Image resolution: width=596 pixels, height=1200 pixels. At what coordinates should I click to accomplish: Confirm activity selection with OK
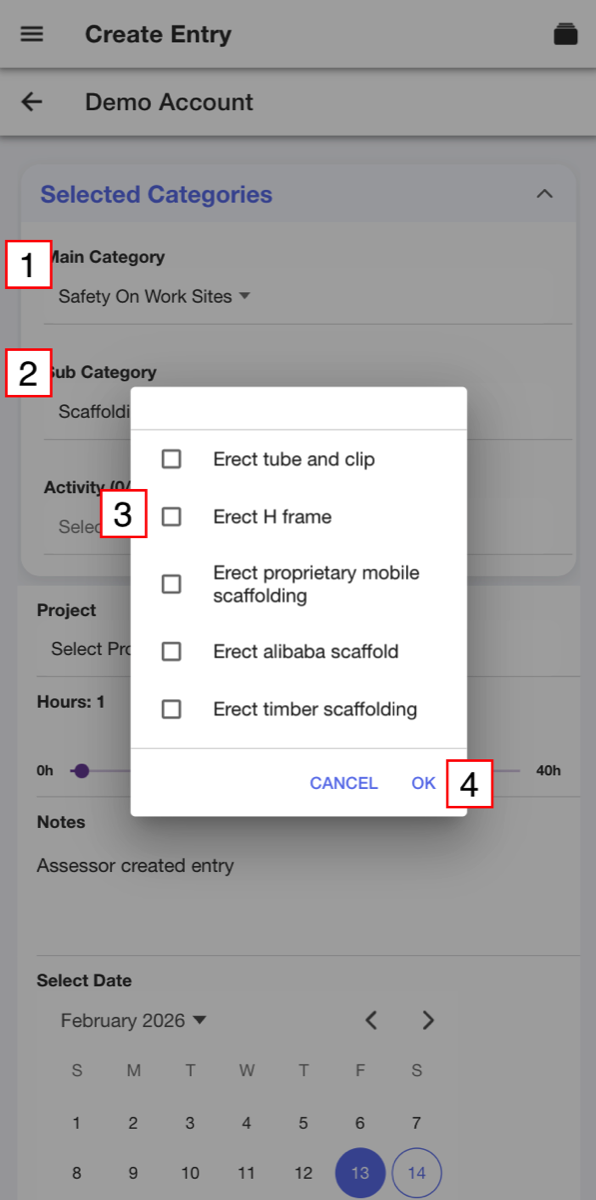(424, 783)
